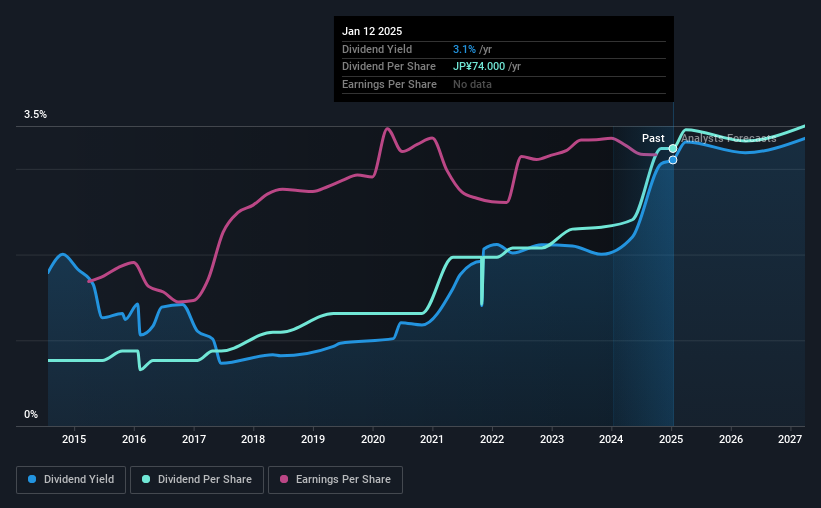Click the 'No data' earnings value

point(472,84)
